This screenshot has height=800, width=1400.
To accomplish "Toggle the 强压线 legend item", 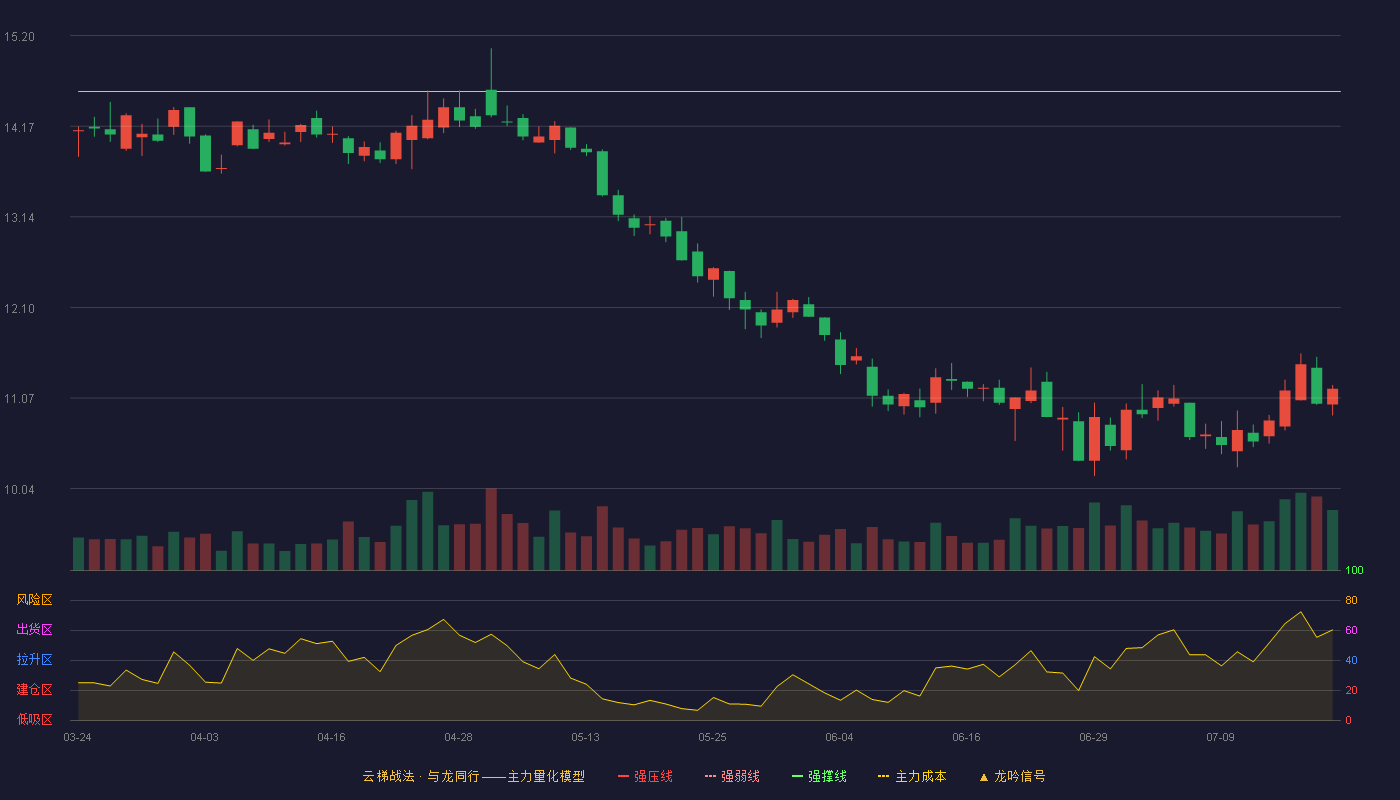I will click(645, 776).
